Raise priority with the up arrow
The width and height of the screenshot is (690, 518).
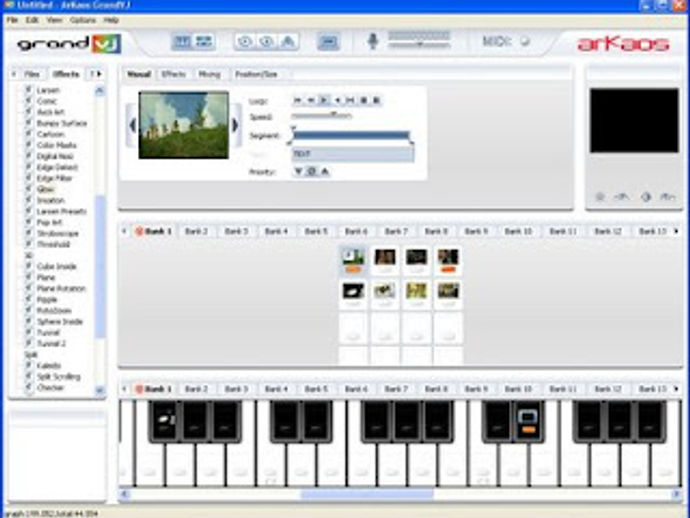point(325,171)
